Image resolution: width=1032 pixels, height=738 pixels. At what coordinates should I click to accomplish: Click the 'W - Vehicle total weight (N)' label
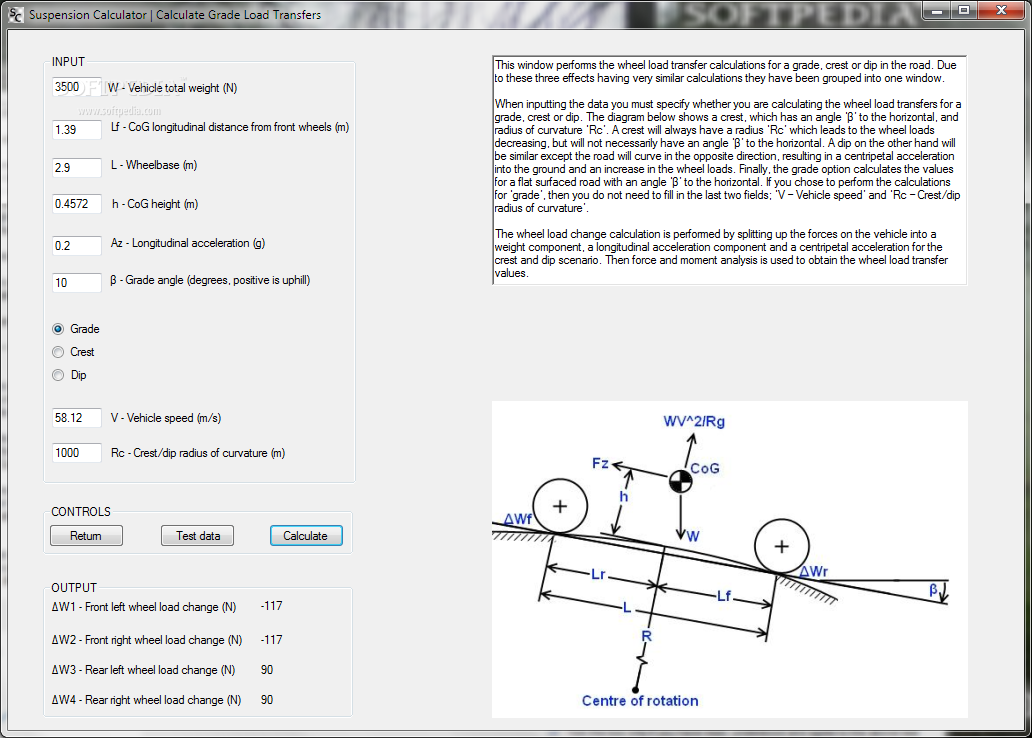click(172, 88)
